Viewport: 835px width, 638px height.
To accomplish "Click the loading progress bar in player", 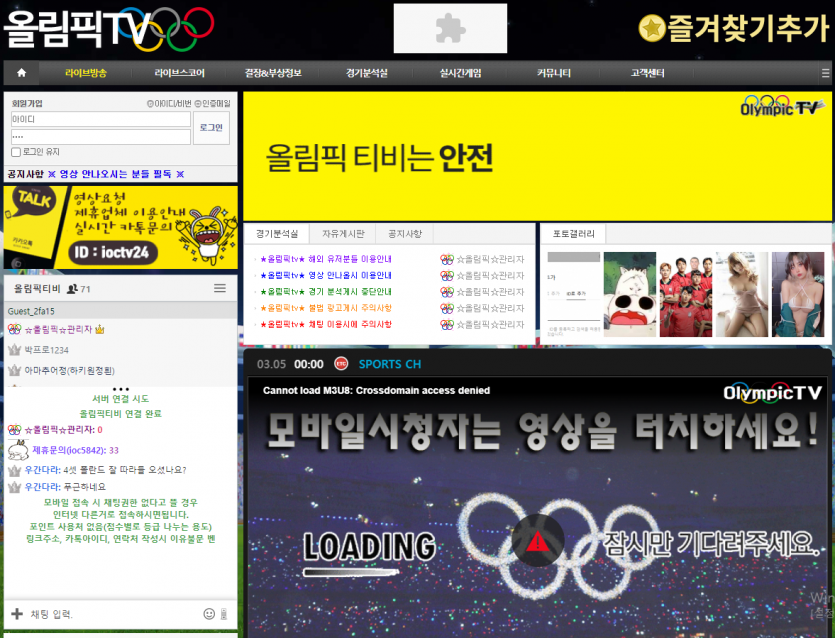I will [x=351, y=572].
